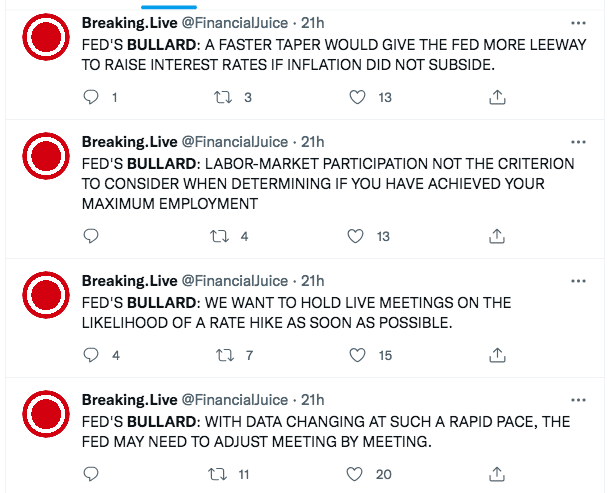Viewport: 608px width, 493px height.
Task: Click the profile avatar on the live meetings tweet
Action: click(x=44, y=294)
